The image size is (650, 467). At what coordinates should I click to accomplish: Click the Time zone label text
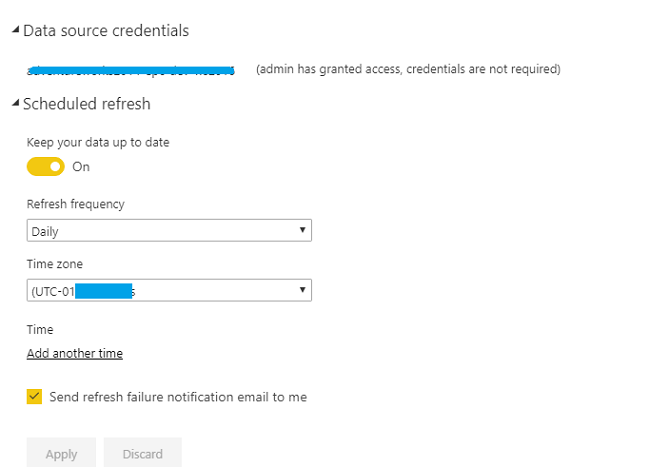click(55, 263)
